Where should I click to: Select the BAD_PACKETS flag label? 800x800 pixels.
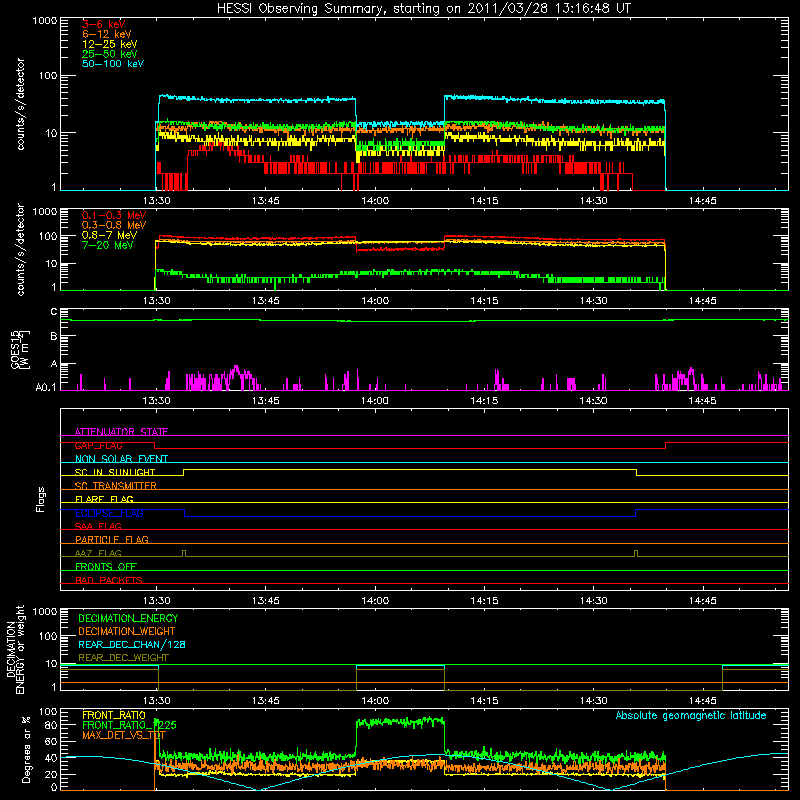[109, 580]
